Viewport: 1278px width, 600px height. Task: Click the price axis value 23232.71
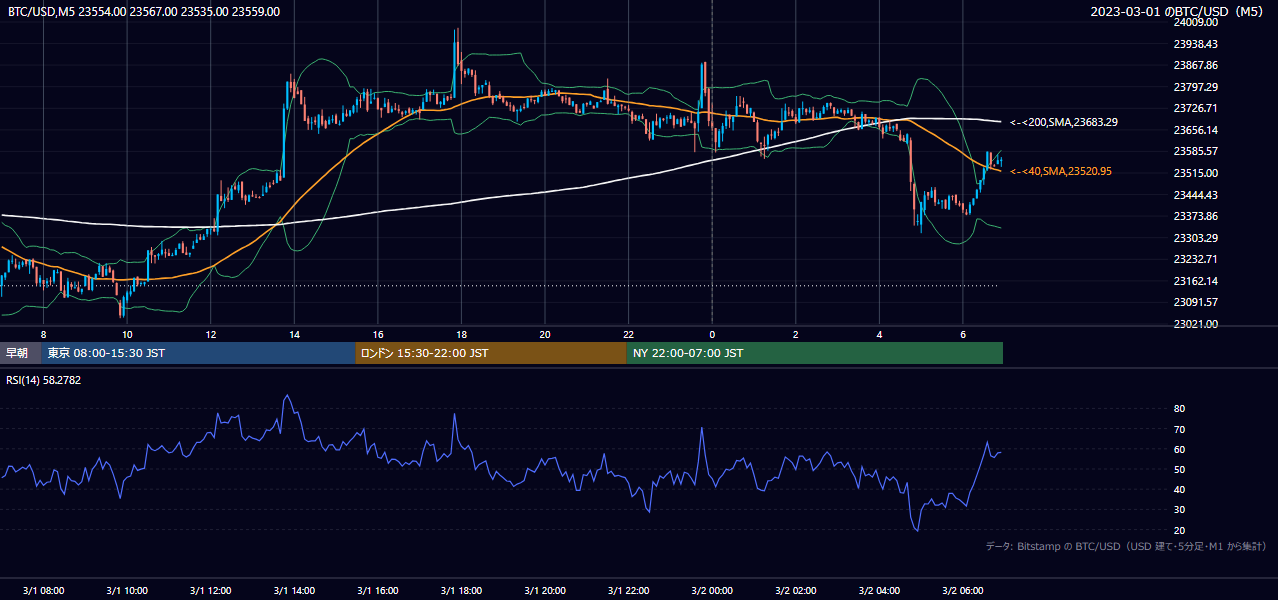[x=1195, y=259]
